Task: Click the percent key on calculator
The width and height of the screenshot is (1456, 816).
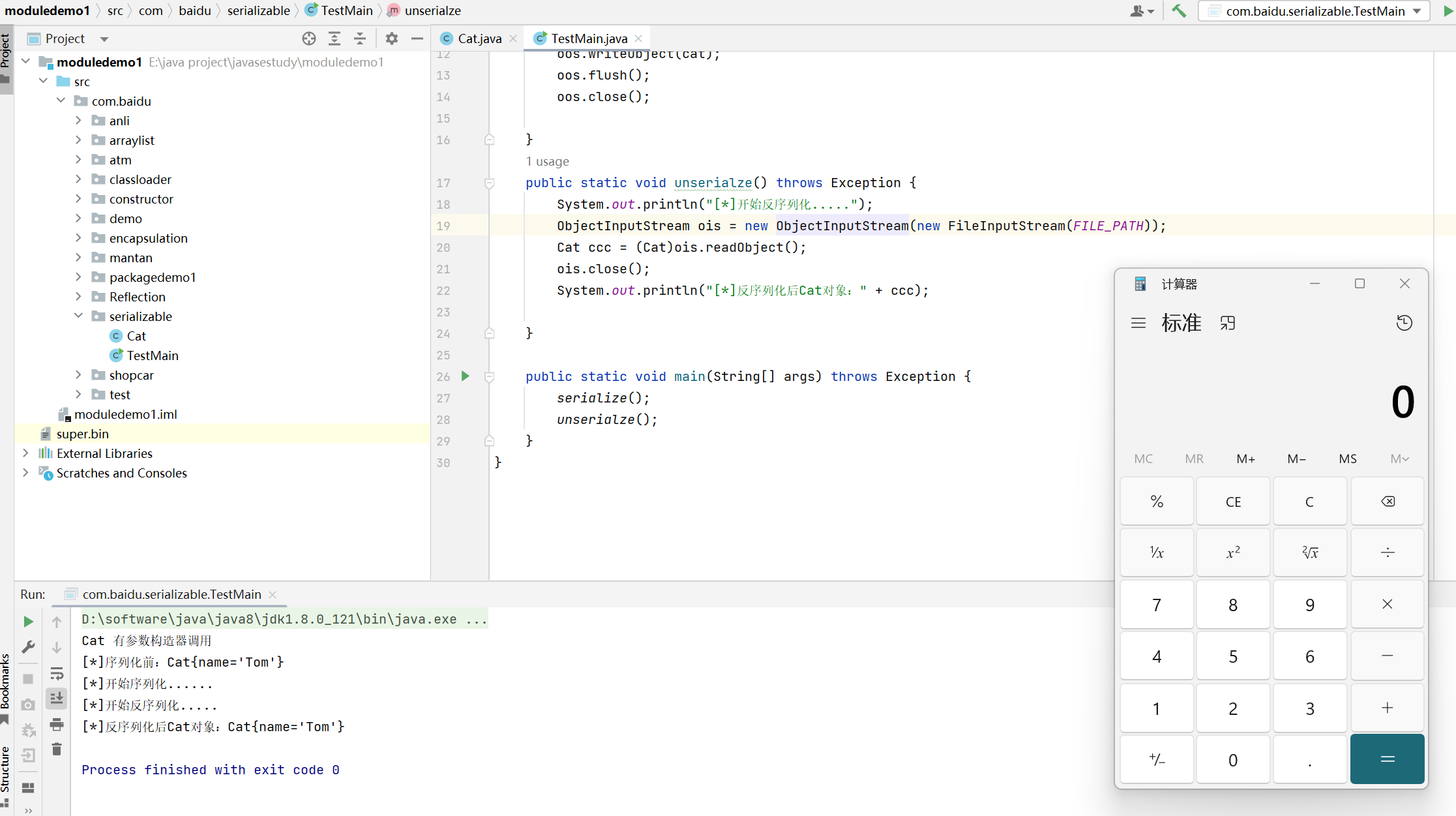Action: click(1157, 502)
